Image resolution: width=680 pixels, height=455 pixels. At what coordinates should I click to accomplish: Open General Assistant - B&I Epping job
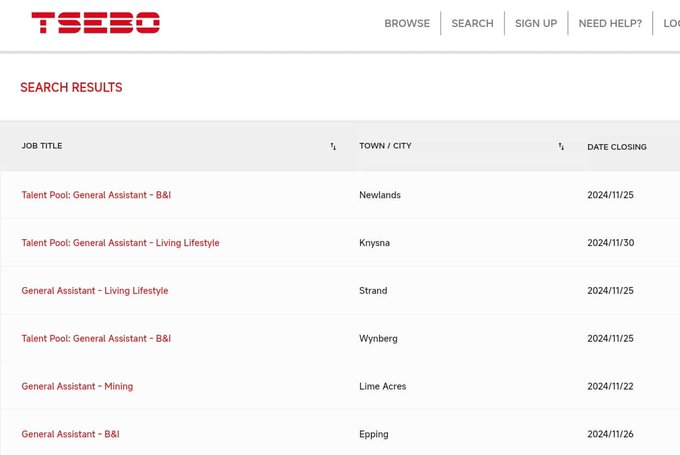(x=70, y=434)
